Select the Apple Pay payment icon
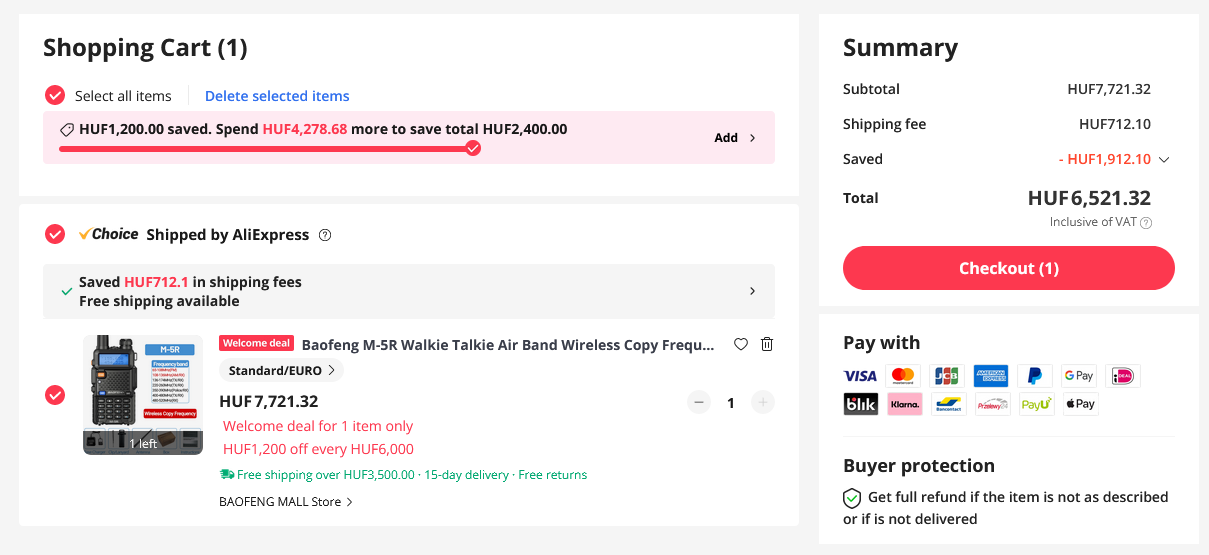Image resolution: width=1209 pixels, height=555 pixels. pyautogui.click(x=1080, y=404)
